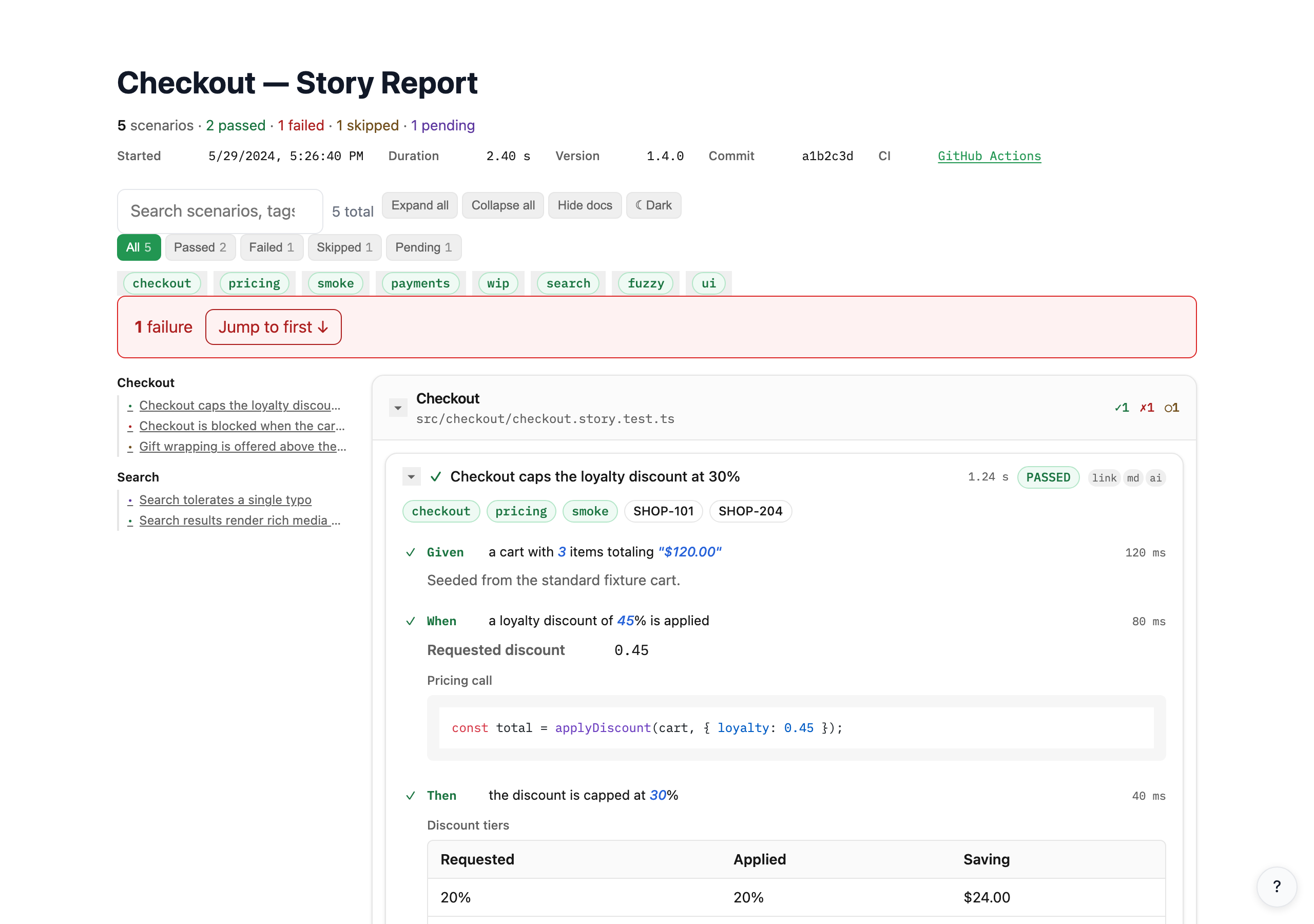Click the Requested table column header
Screen dimensions: 1314x924
point(477,859)
